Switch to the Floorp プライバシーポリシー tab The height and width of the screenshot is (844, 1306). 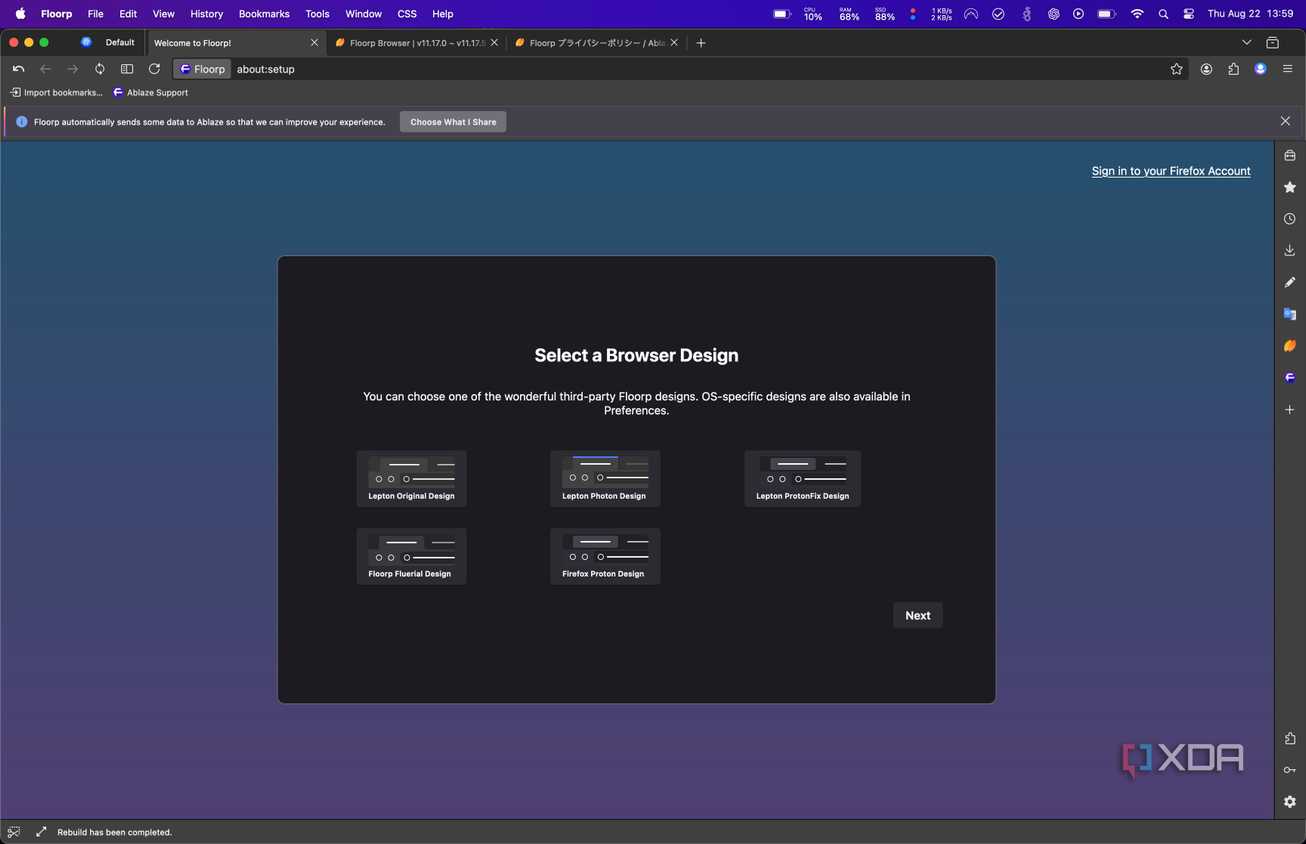coord(596,43)
